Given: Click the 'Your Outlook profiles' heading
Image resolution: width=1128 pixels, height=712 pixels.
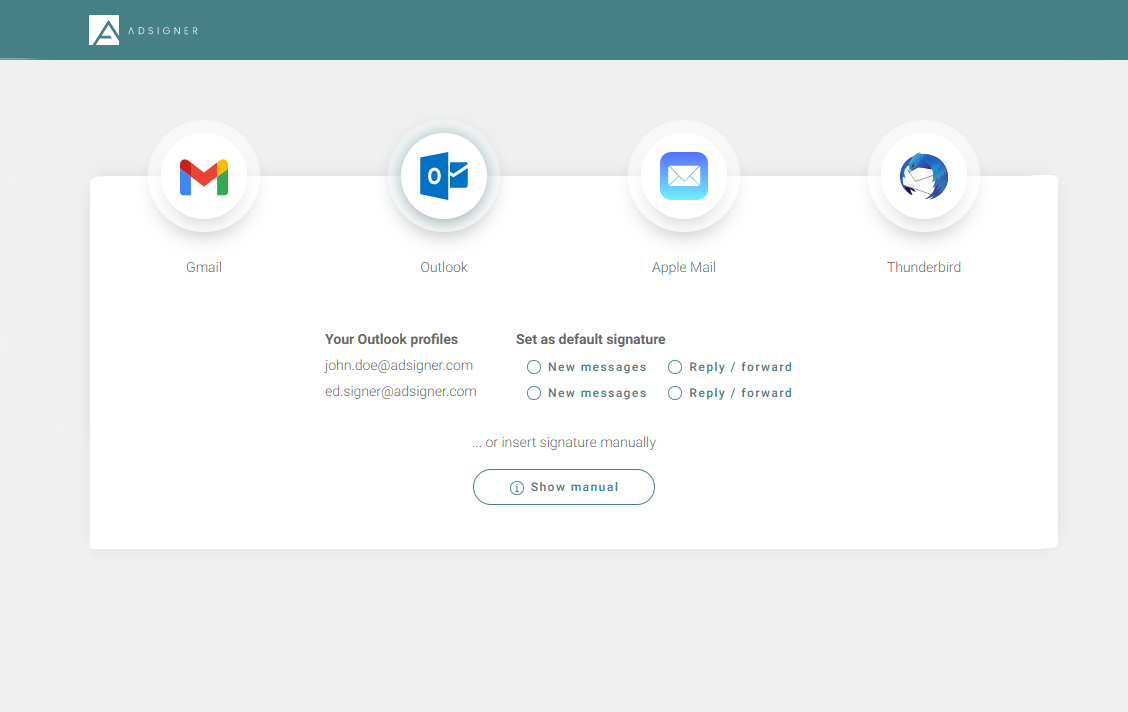Looking at the screenshot, I should (391, 339).
